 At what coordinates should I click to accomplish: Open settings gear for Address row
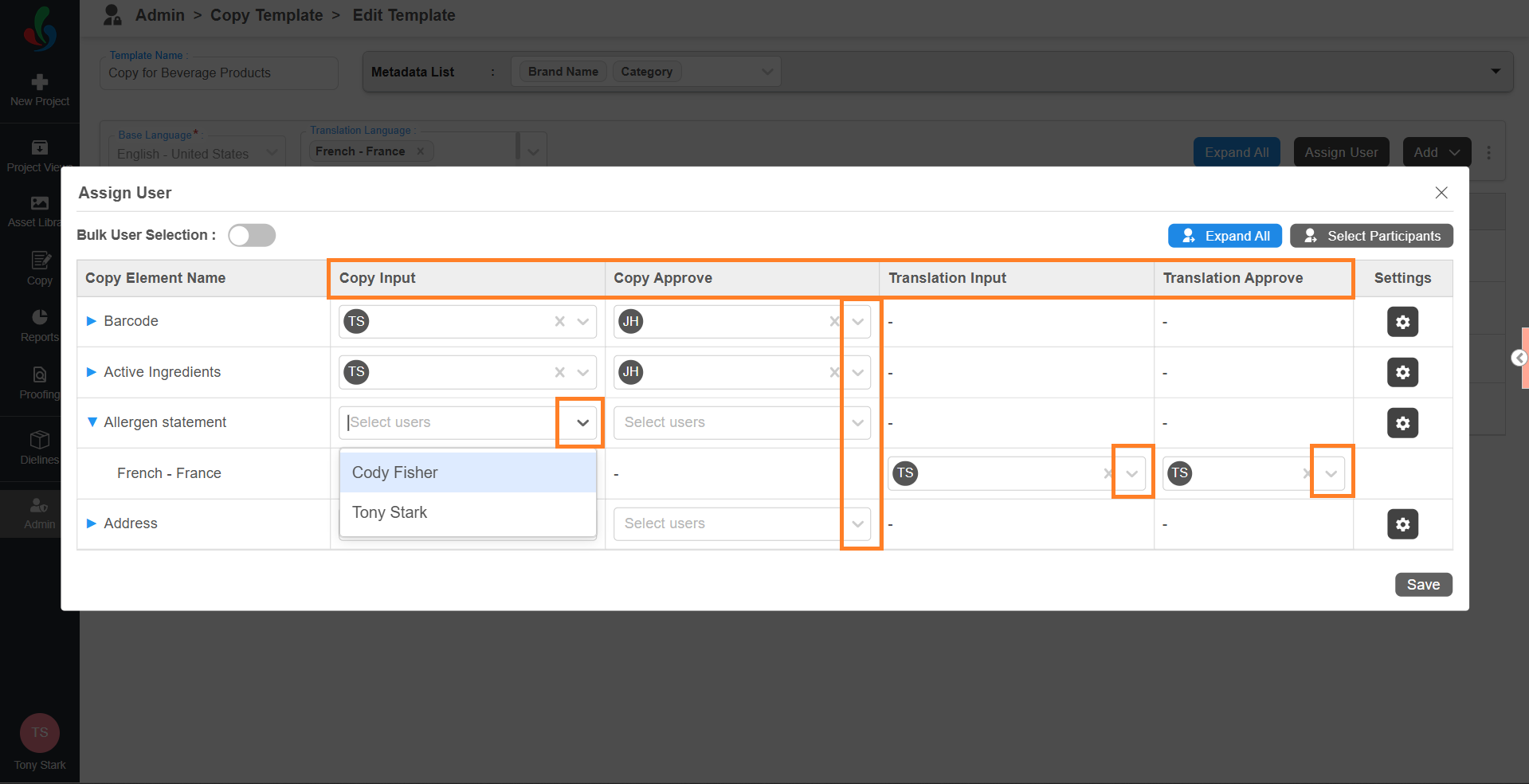1402,524
